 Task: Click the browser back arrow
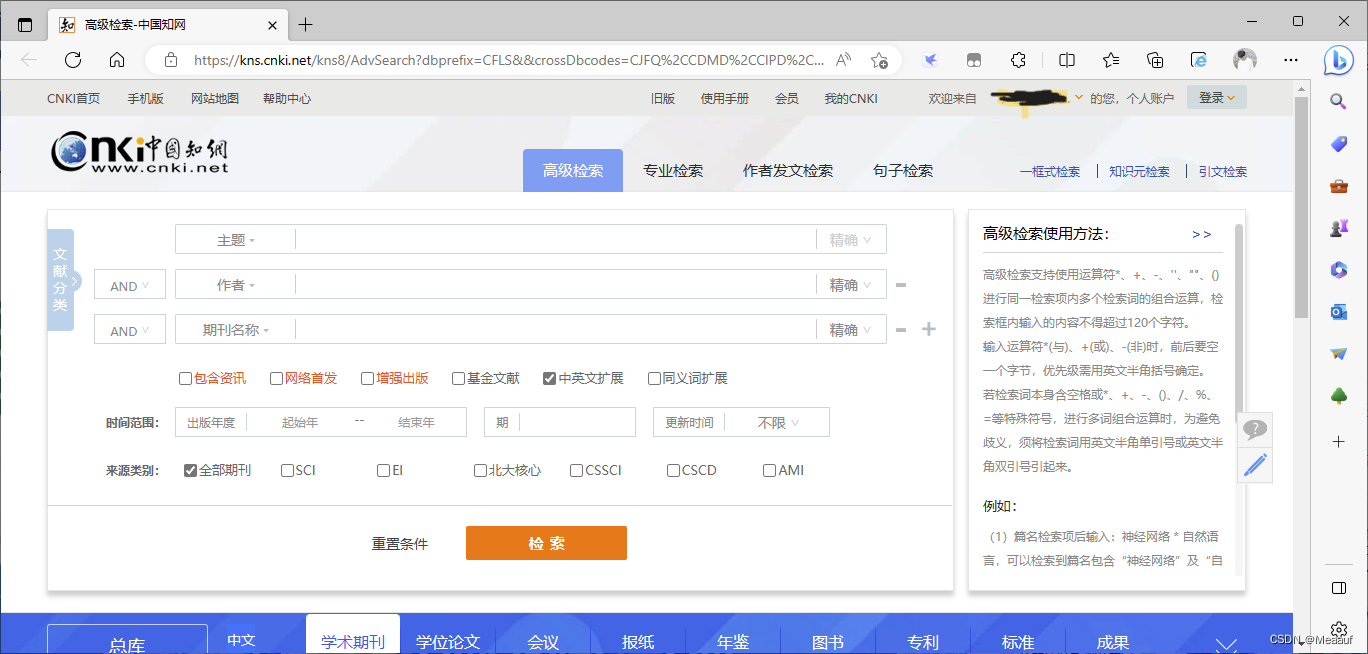click(x=29, y=60)
